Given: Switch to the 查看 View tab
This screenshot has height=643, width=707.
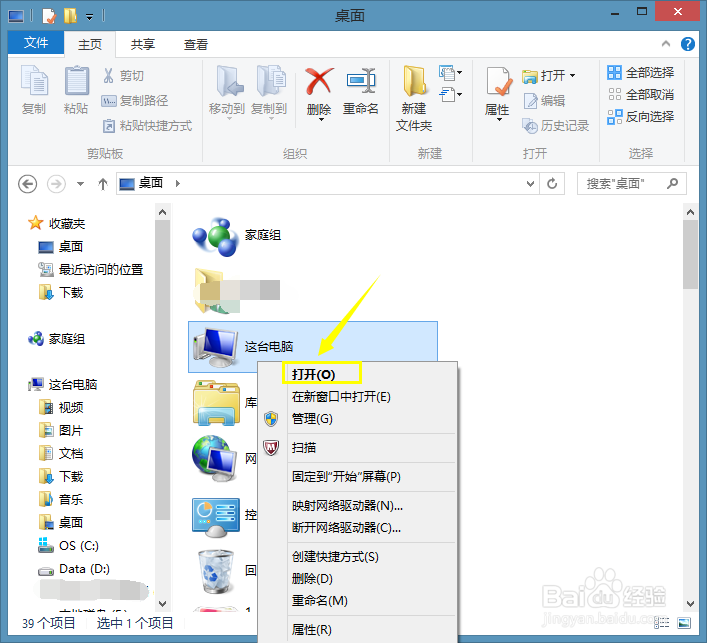Looking at the screenshot, I should coord(196,44).
